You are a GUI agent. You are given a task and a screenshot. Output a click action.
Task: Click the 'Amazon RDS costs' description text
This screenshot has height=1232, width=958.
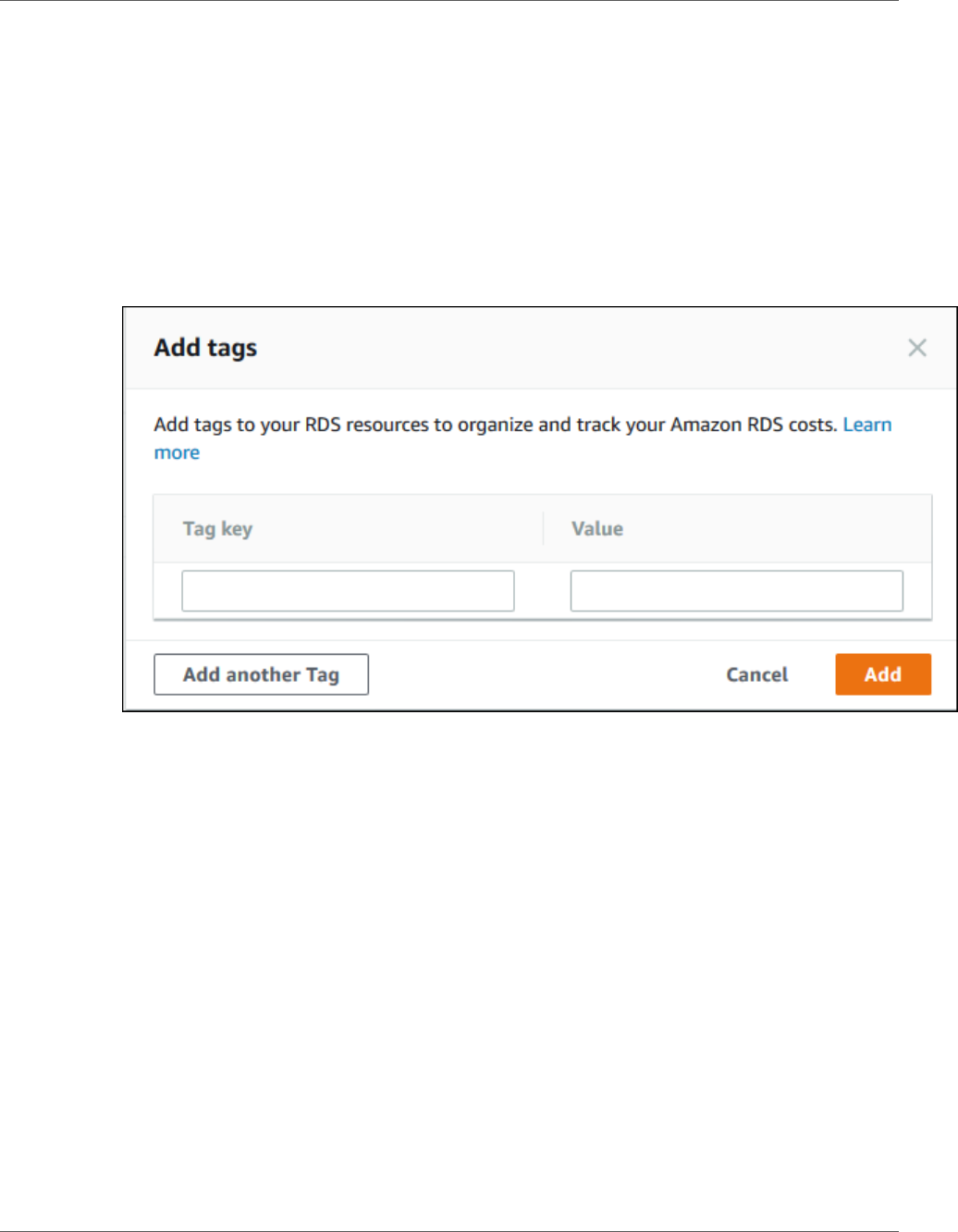753,425
